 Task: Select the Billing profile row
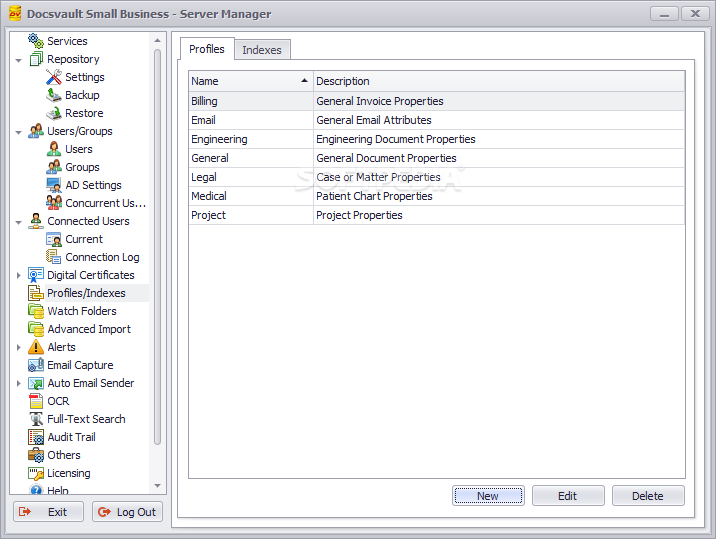pyautogui.click(x=437, y=101)
